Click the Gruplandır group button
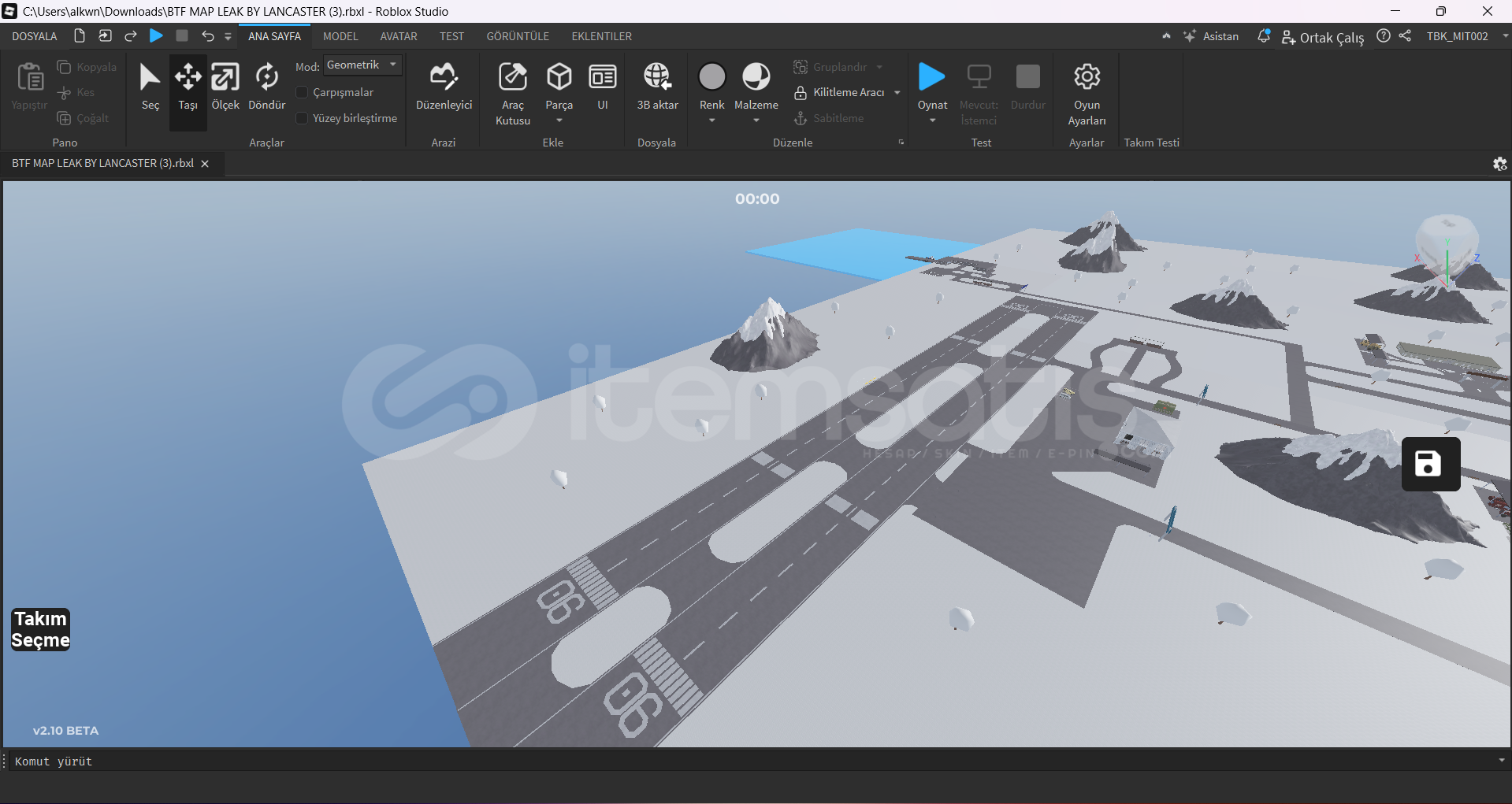The height and width of the screenshot is (804, 1512). (x=830, y=68)
